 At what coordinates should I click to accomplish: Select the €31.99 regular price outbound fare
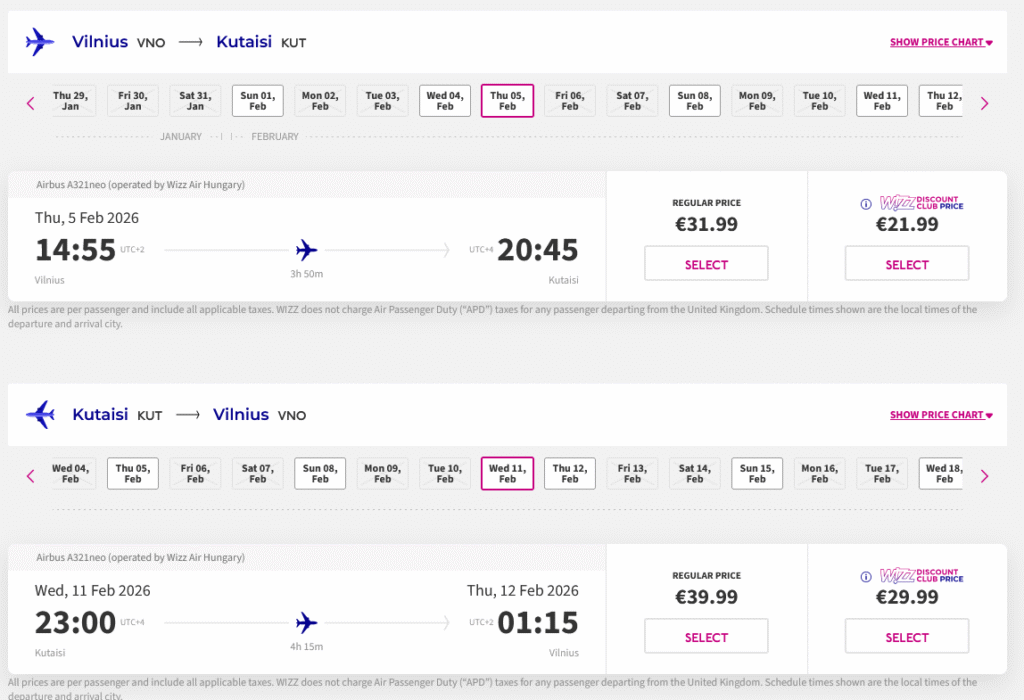click(x=706, y=264)
